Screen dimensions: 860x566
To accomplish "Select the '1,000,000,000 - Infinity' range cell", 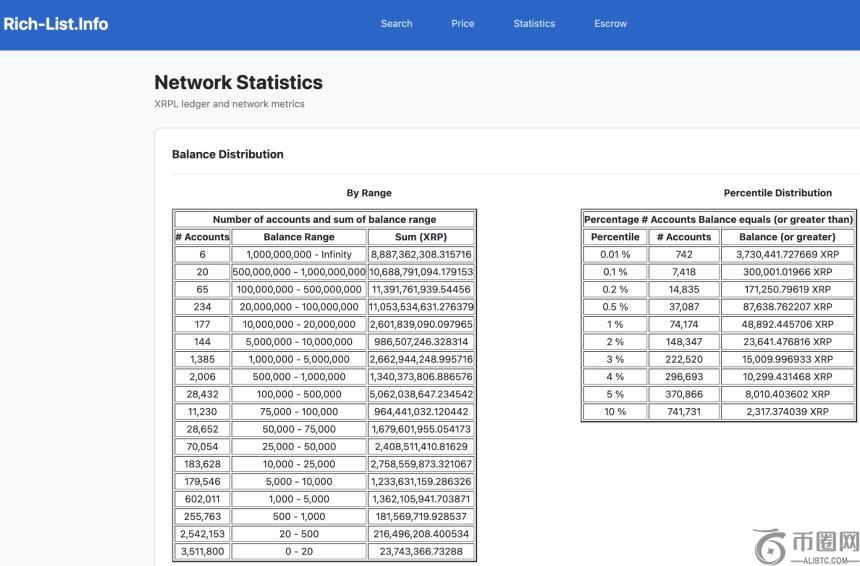I will click(x=299, y=255).
